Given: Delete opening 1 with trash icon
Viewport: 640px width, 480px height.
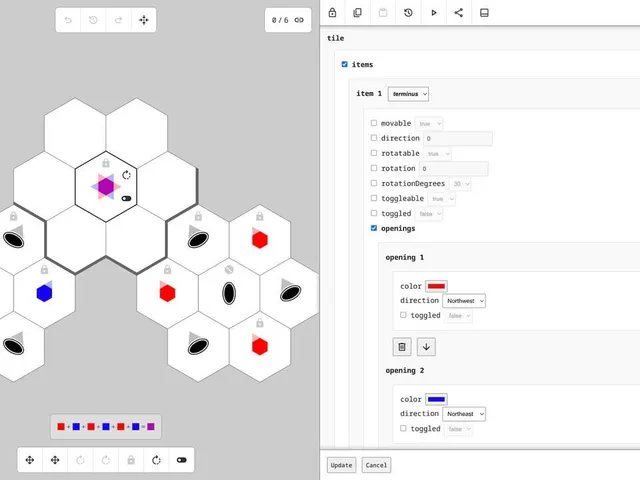Looking at the screenshot, I should pyautogui.click(x=402, y=347).
